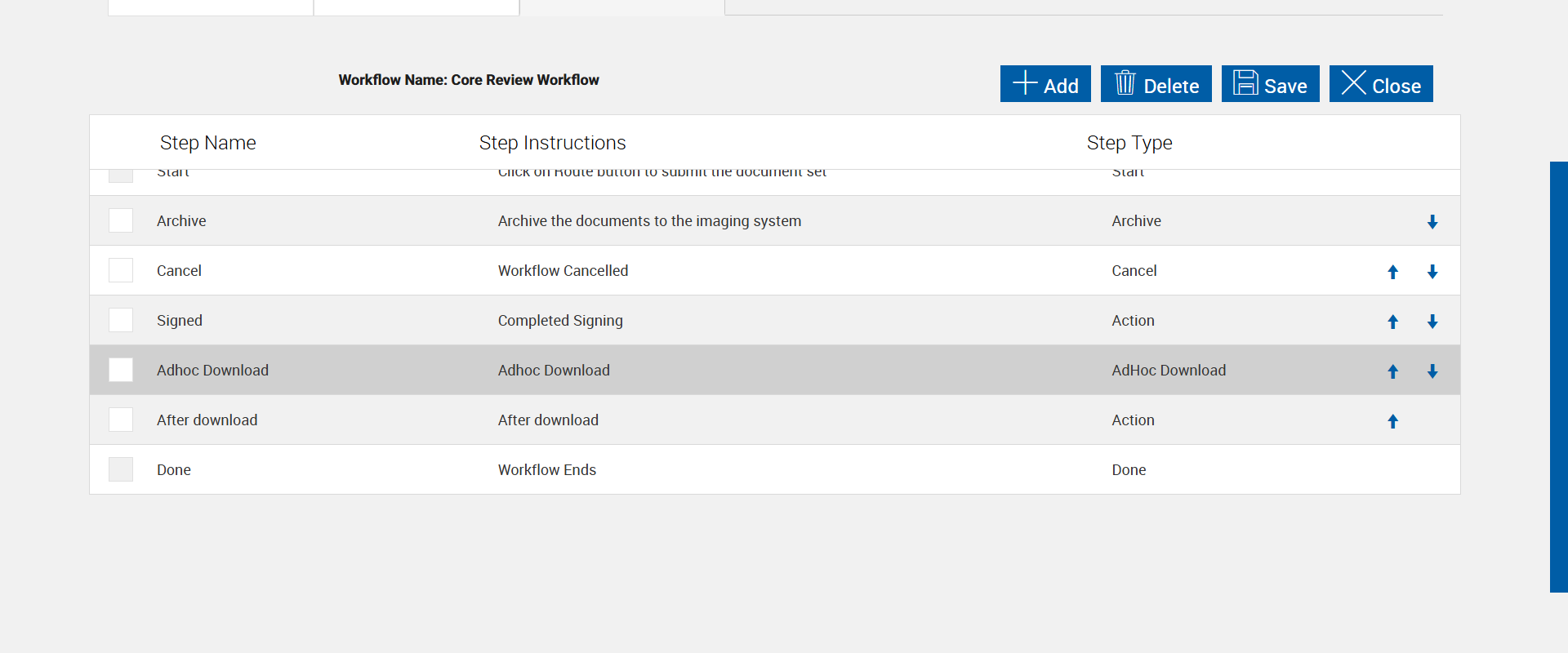Image resolution: width=1568 pixels, height=653 pixels.
Task: Move the Signed step up
Action: pyautogui.click(x=1393, y=322)
